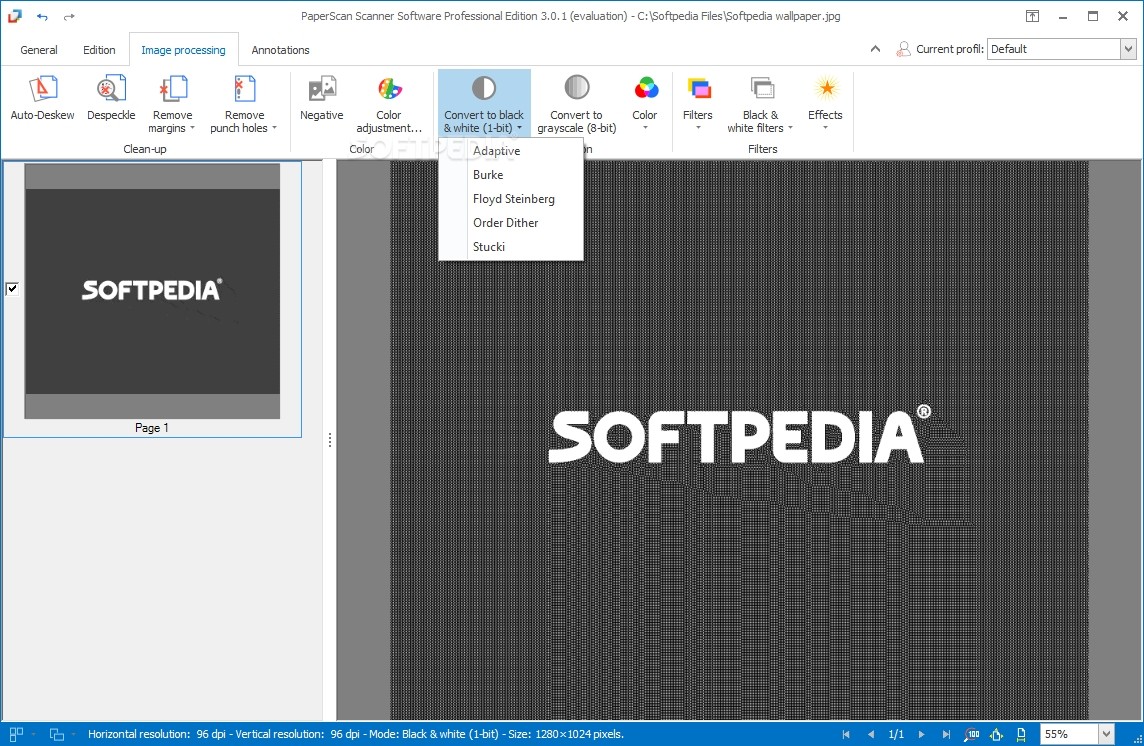Viewport: 1144px width, 746px height.
Task: Expand the Effects dropdown arrow
Action: click(825, 128)
